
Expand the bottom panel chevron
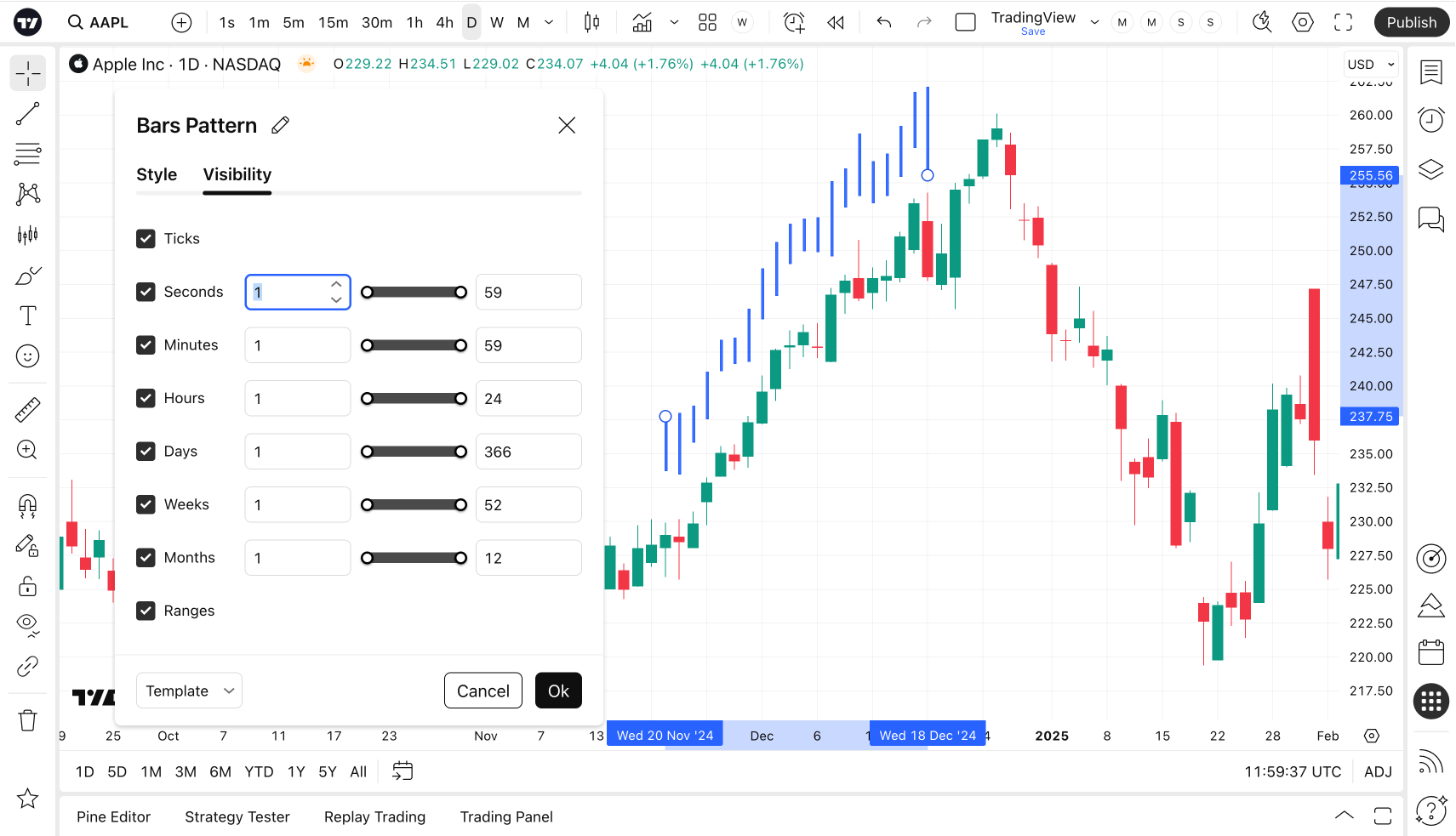click(1345, 816)
